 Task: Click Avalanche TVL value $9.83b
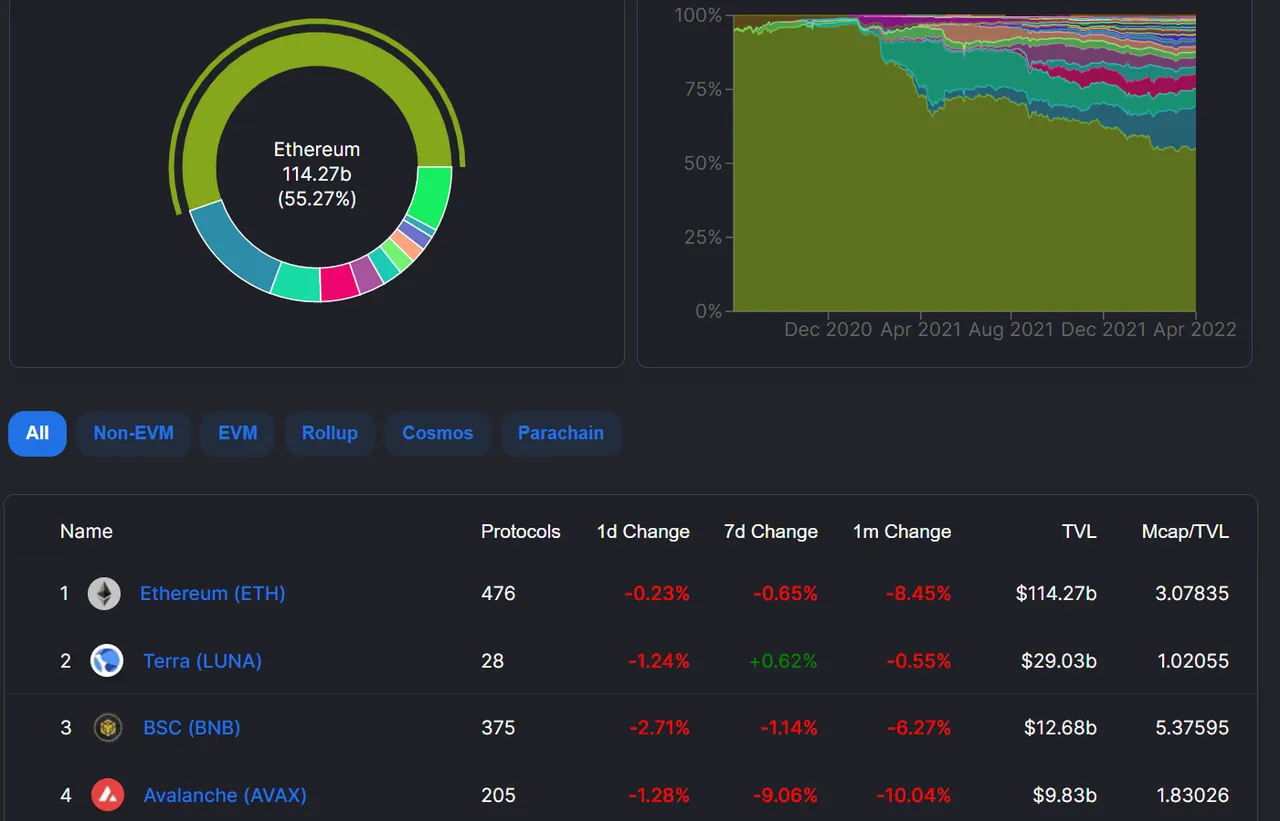(x=1065, y=795)
